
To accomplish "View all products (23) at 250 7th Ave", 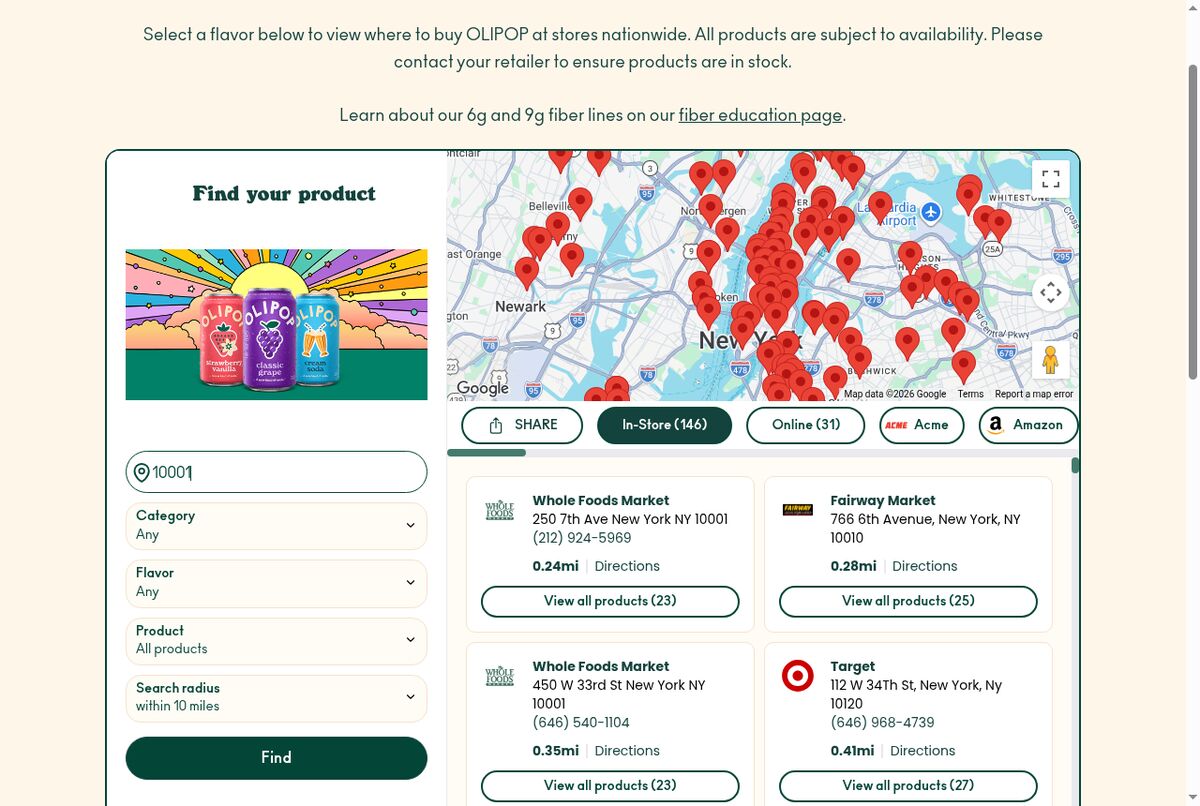I will [x=610, y=601].
